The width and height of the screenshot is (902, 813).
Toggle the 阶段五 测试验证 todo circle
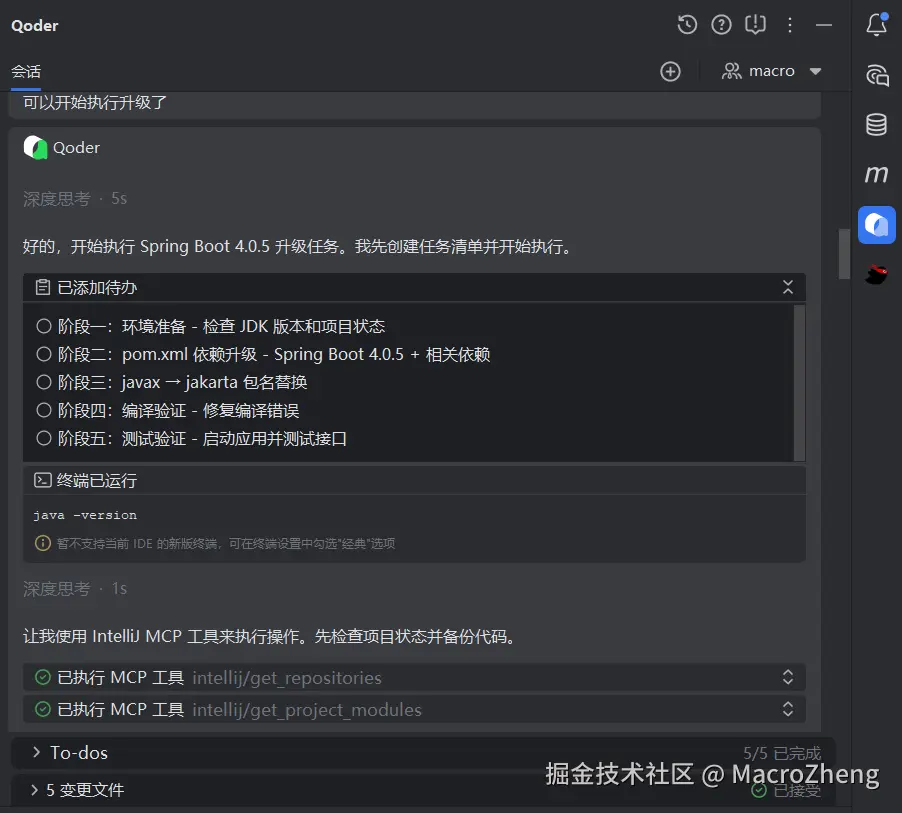pos(44,438)
